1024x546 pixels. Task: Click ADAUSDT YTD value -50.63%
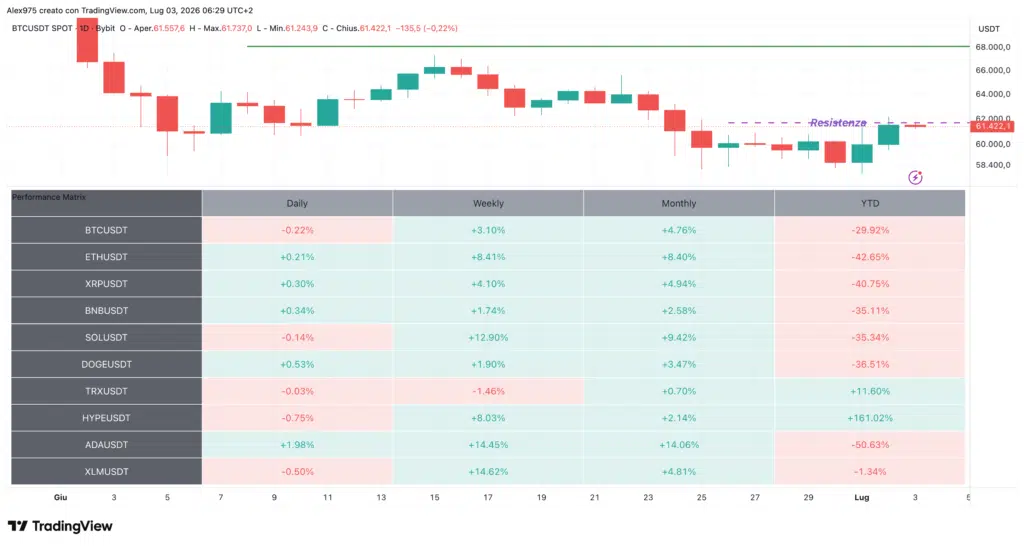tap(870, 444)
